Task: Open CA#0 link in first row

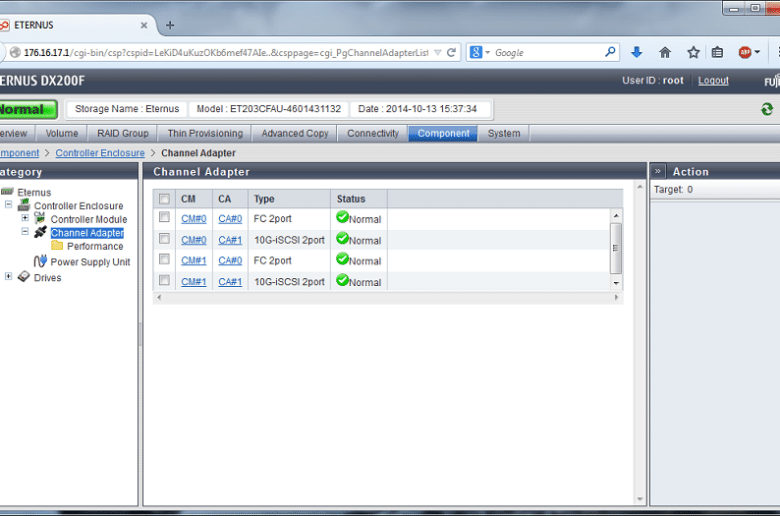Action: pyautogui.click(x=230, y=218)
